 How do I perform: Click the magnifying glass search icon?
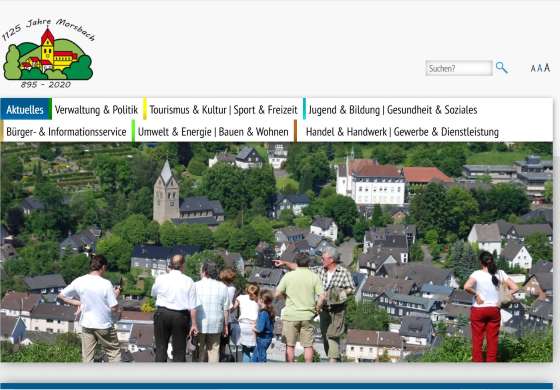(x=501, y=68)
